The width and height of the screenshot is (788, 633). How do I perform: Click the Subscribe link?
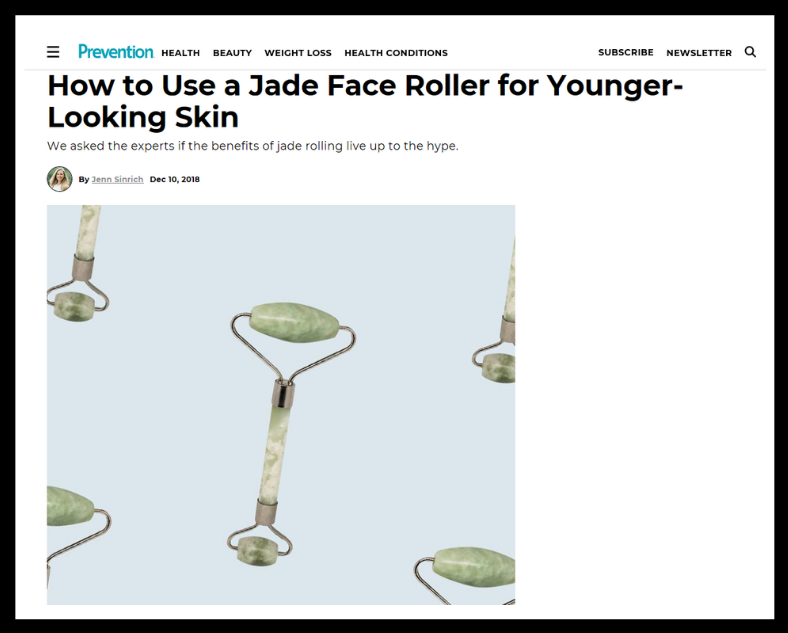[626, 52]
